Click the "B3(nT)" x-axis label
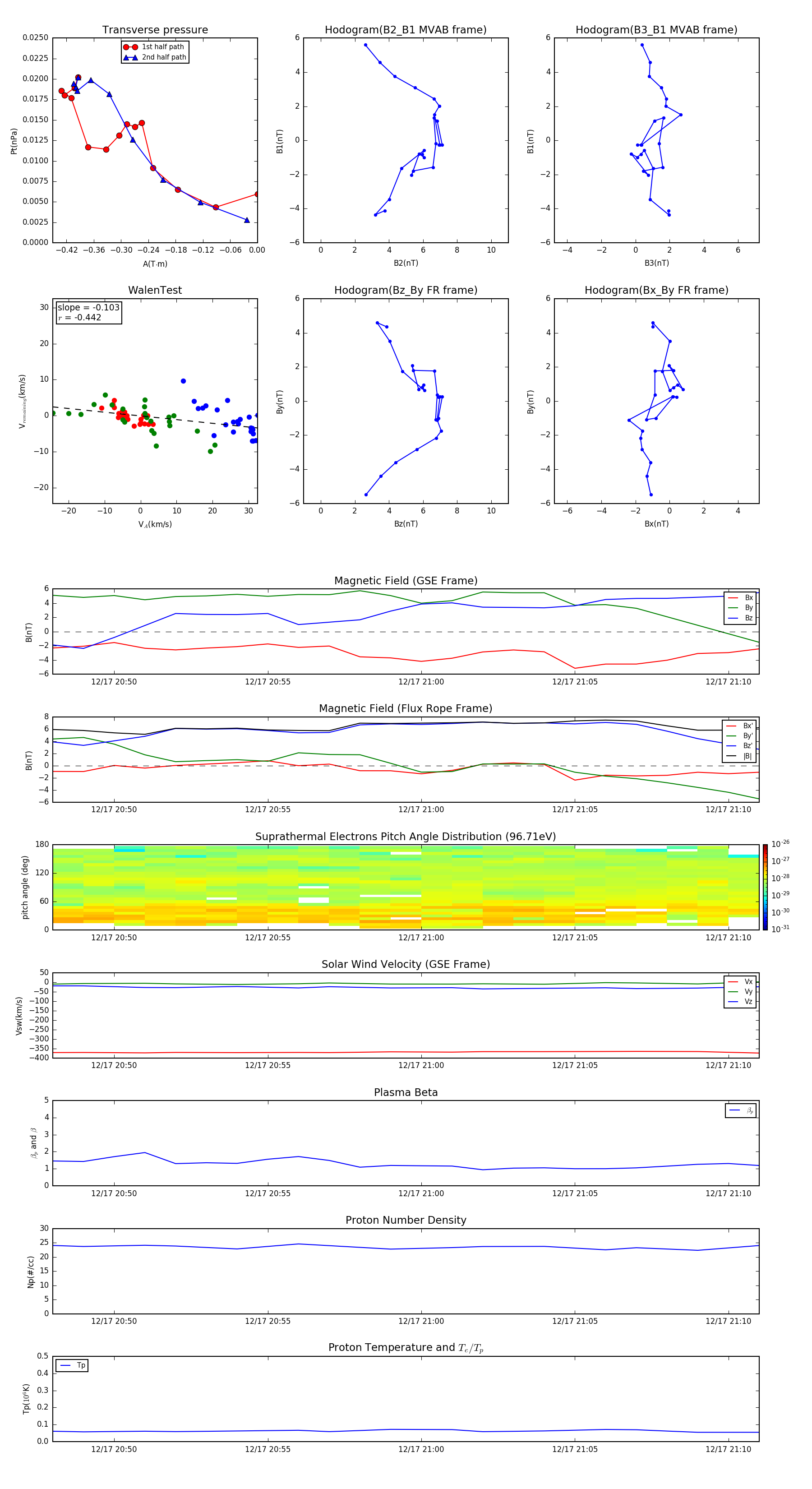Viewport: 812px width, 1489px height. coord(656,263)
